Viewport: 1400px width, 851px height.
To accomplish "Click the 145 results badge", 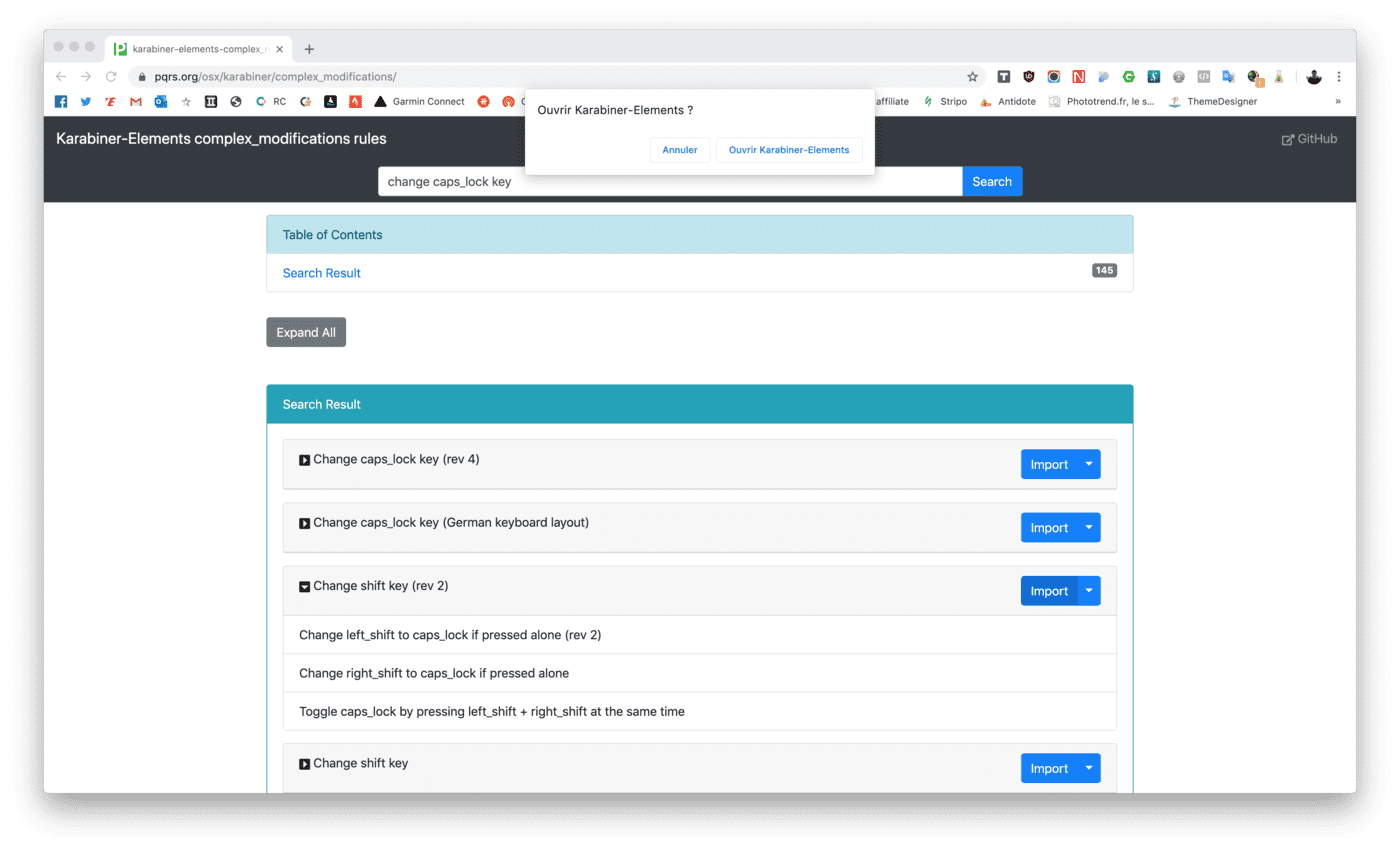I will pos(1104,271).
